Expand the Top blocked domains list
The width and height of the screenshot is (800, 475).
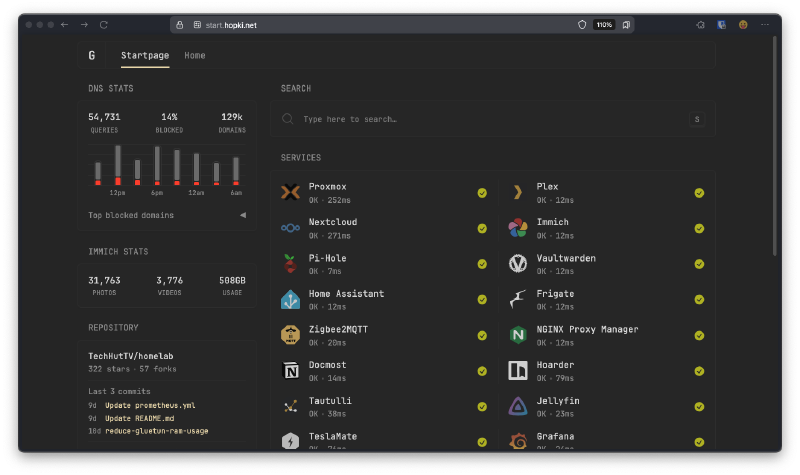pos(242,215)
